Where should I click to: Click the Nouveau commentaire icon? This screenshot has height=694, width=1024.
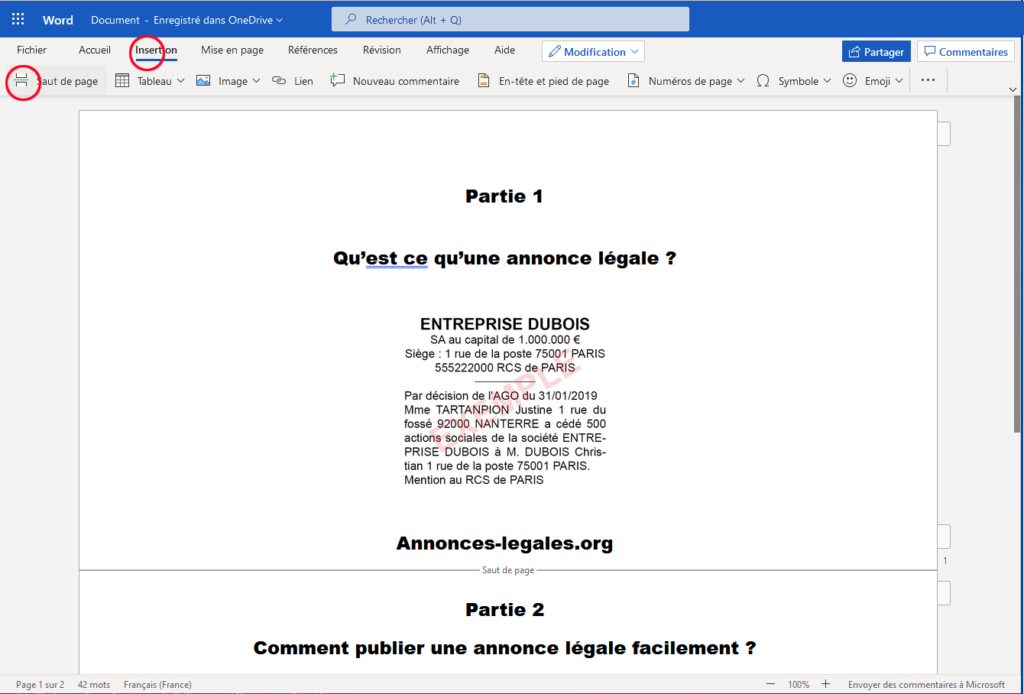(x=338, y=80)
